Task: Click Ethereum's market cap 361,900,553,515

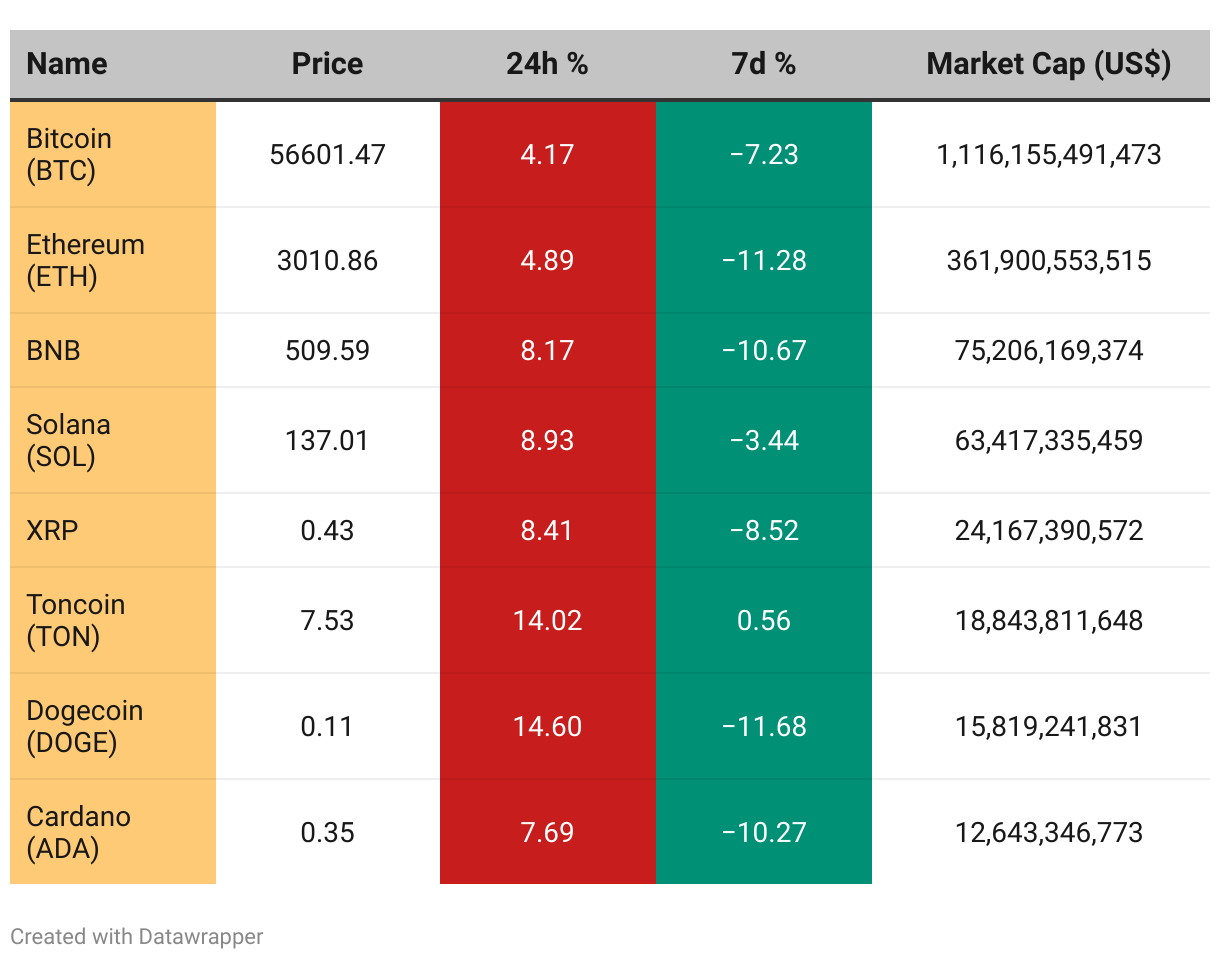Action: [1048, 260]
